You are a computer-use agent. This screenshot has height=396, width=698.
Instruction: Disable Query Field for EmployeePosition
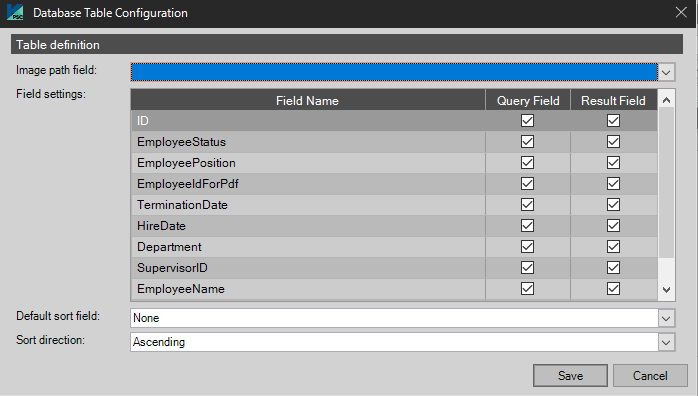[x=528, y=162]
